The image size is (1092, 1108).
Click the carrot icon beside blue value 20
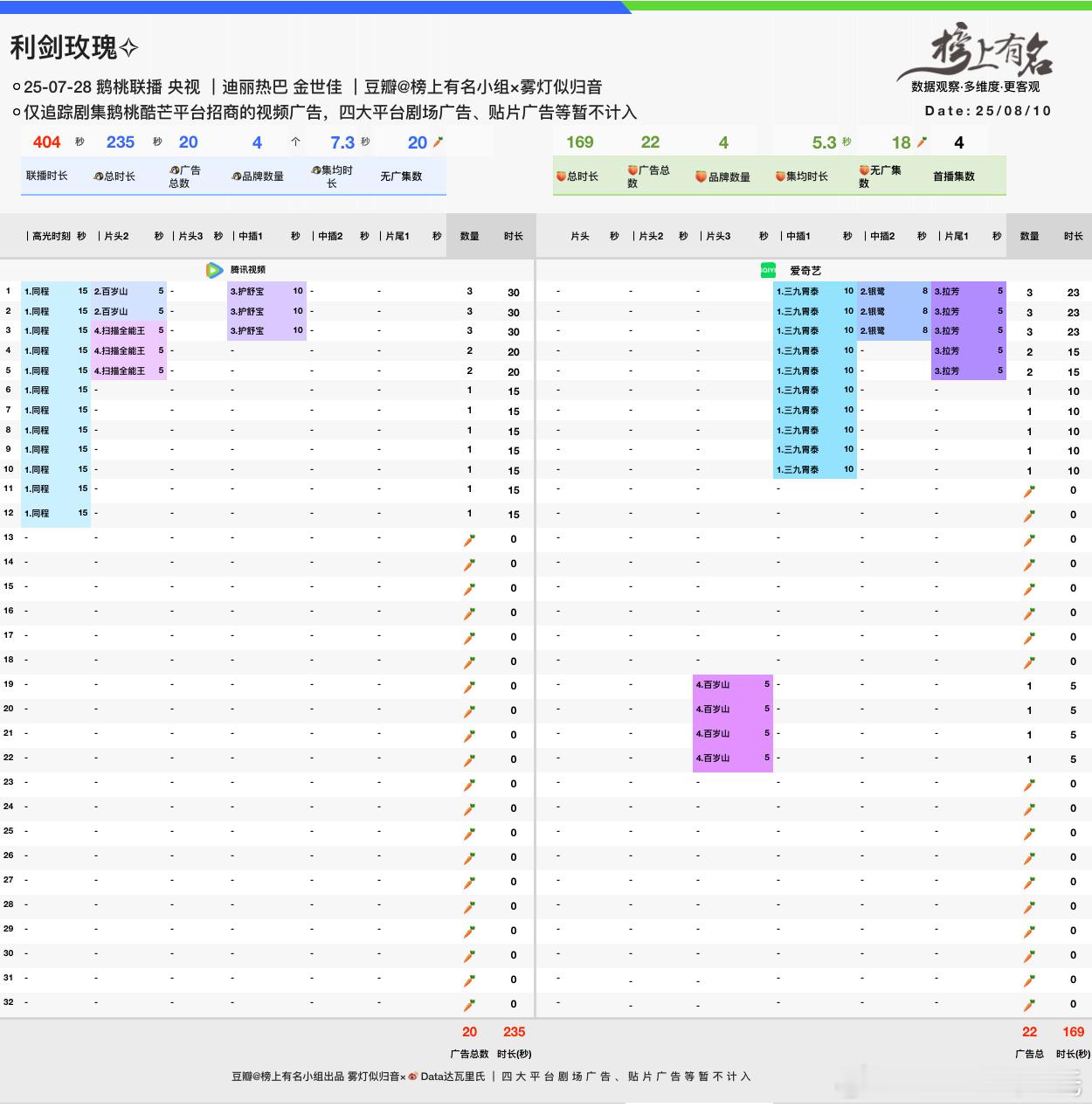[x=439, y=142]
